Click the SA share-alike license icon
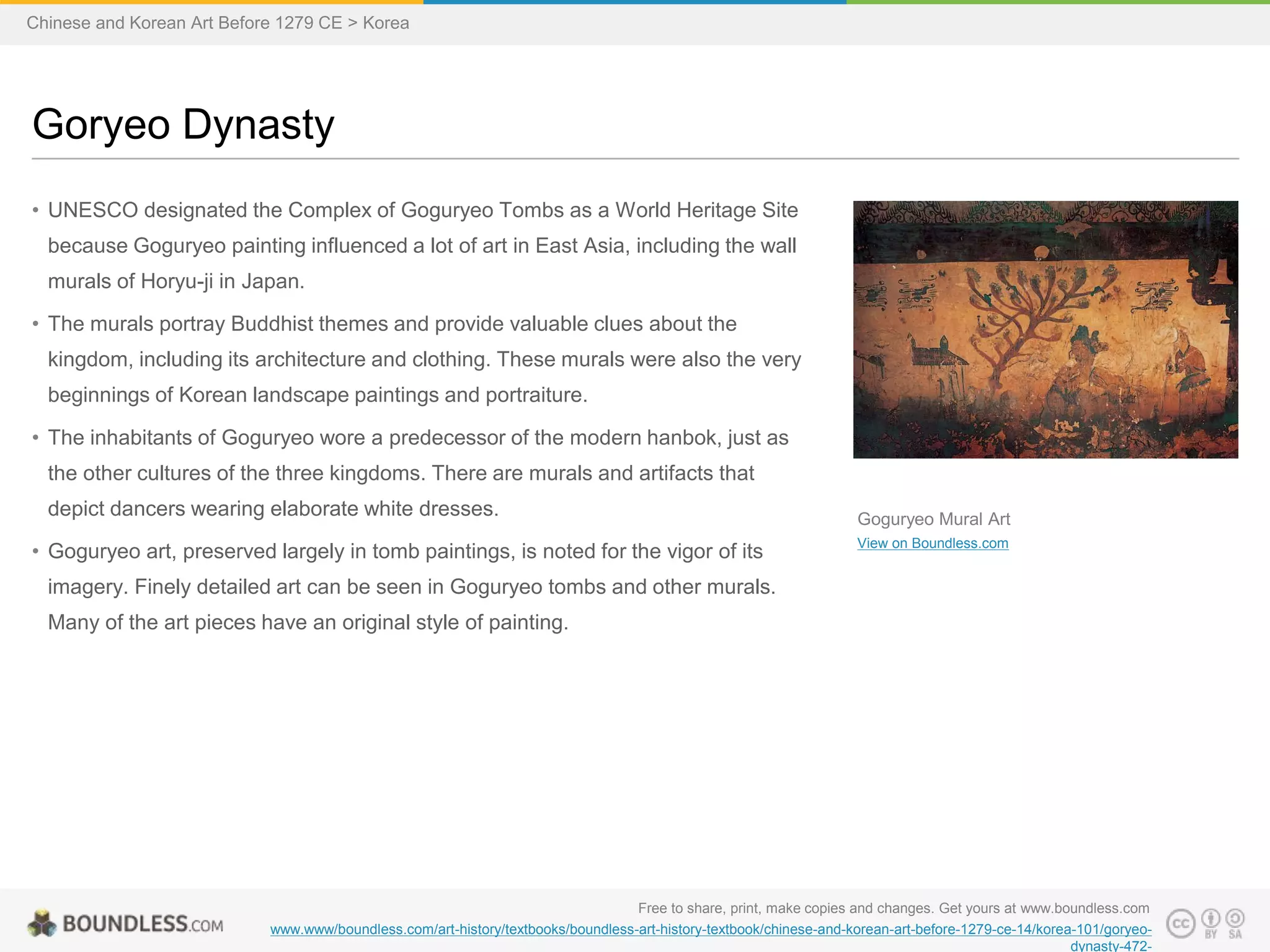Screen dimensions: 1270x952 [x=1235, y=923]
